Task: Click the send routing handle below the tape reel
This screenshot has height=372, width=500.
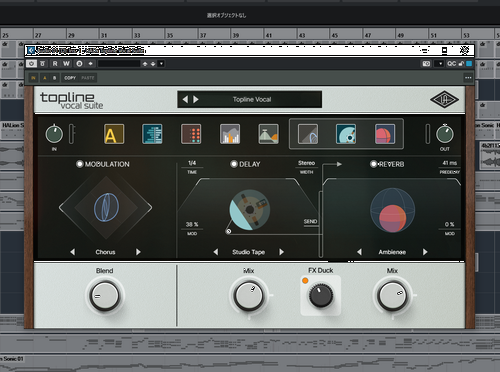Action: point(228,231)
